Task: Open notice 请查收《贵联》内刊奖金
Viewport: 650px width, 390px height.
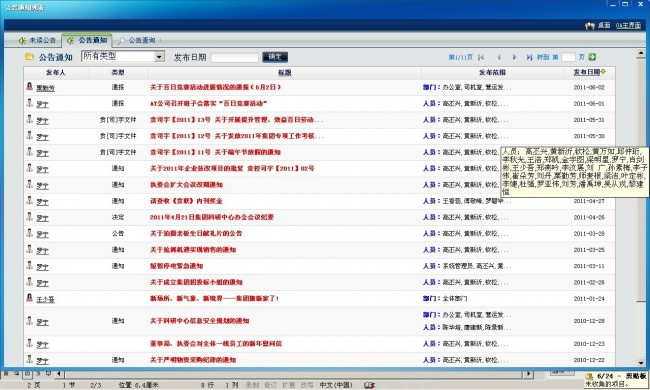Action: pyautogui.click(x=186, y=201)
